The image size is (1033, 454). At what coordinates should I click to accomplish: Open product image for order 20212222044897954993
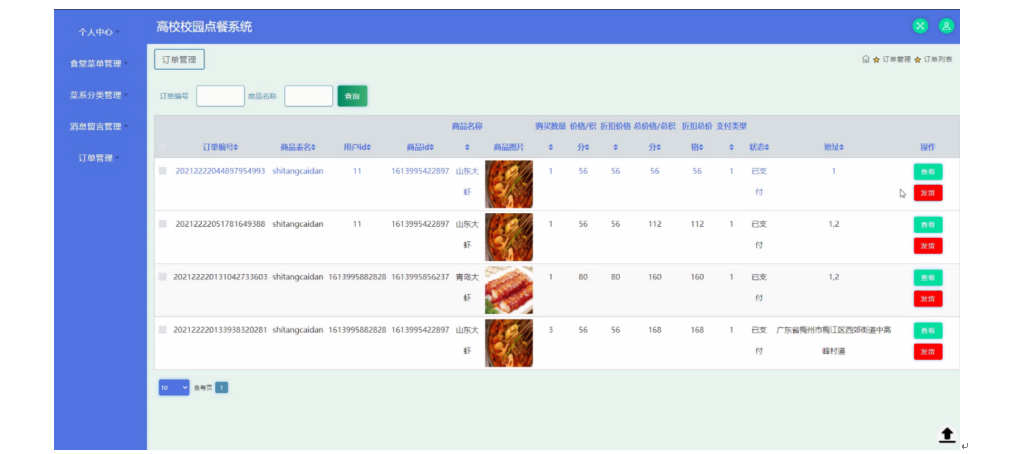(x=509, y=184)
